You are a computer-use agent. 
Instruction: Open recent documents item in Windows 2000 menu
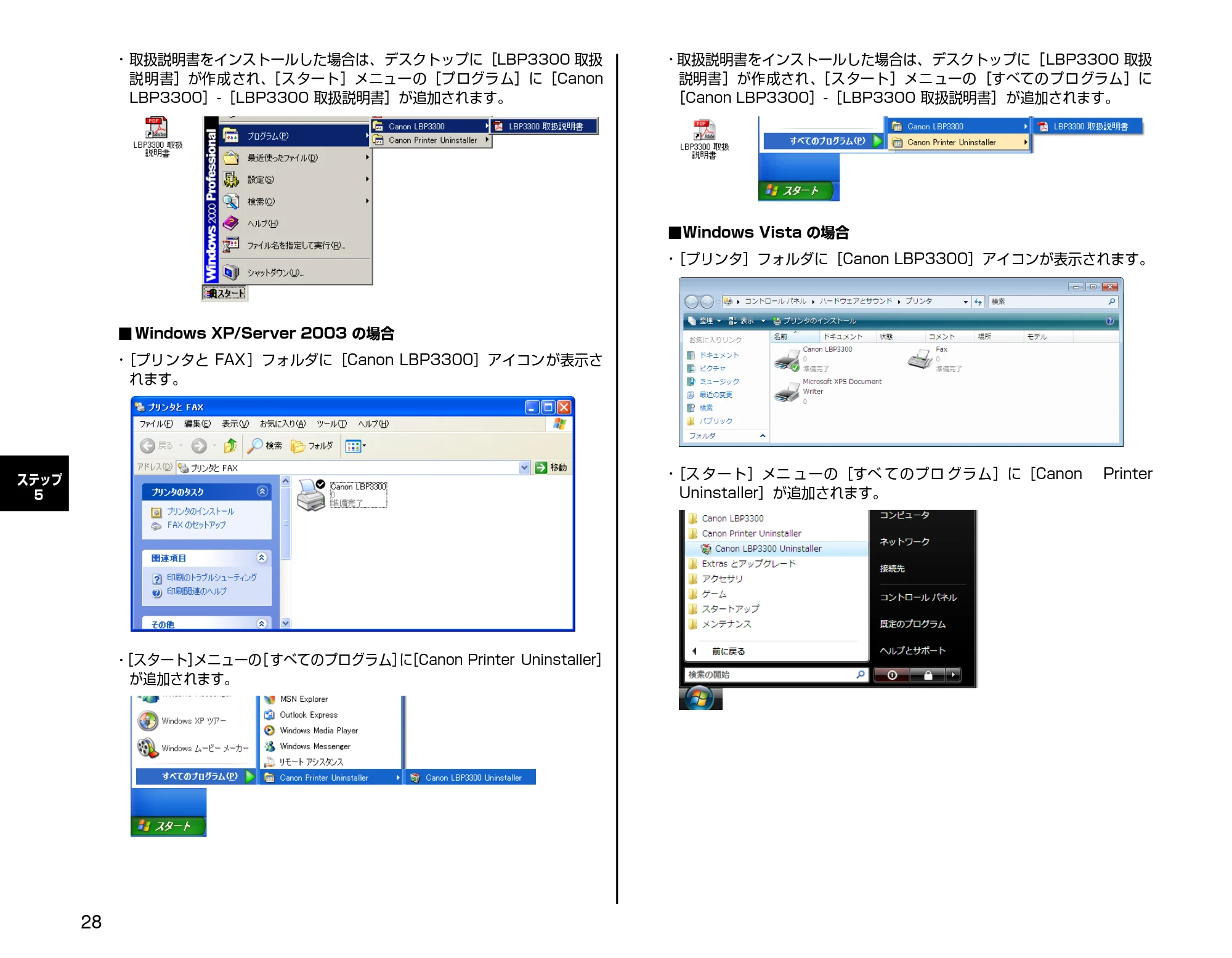pos(295,158)
